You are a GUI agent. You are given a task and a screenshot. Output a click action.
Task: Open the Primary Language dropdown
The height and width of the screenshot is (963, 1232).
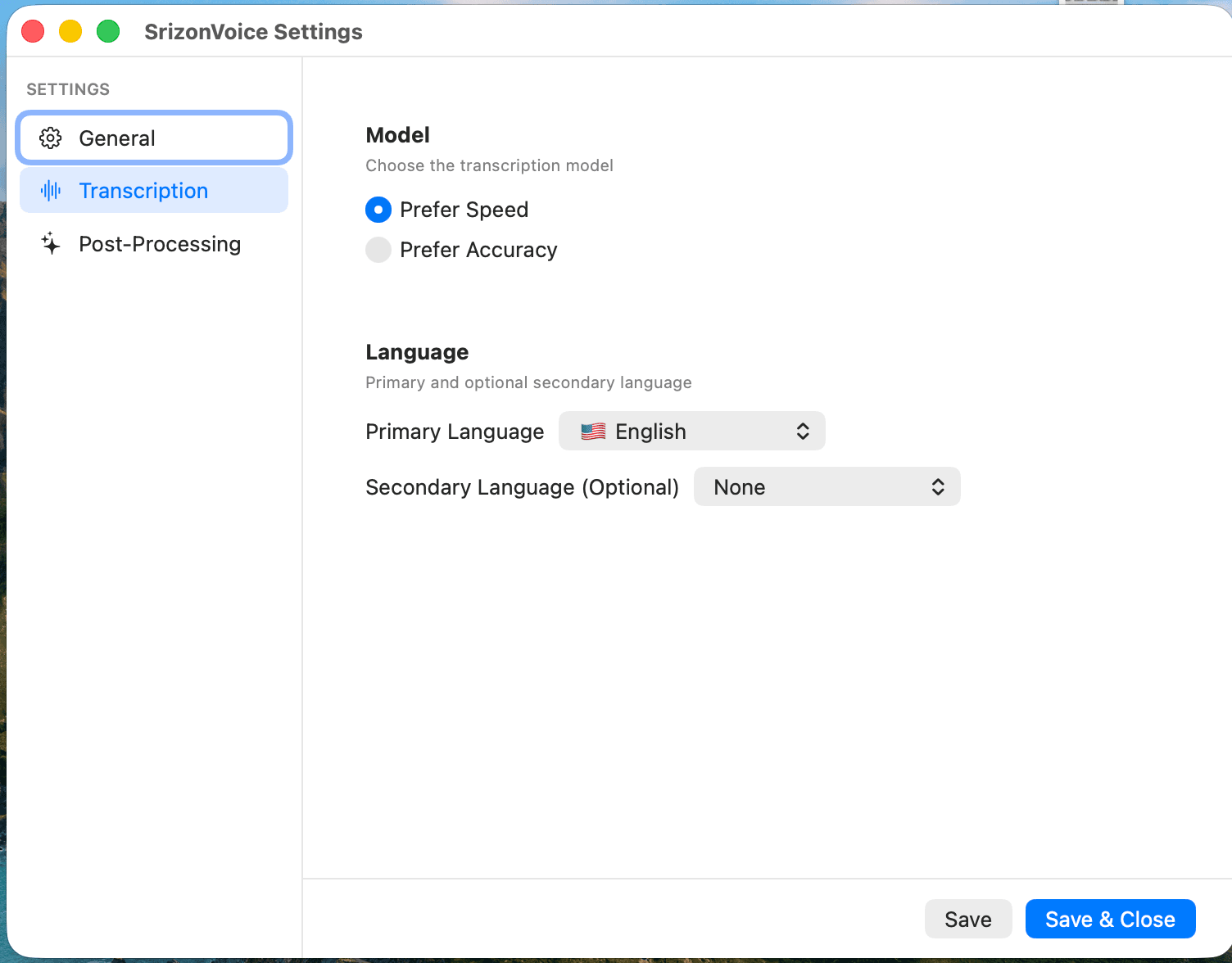click(x=691, y=431)
